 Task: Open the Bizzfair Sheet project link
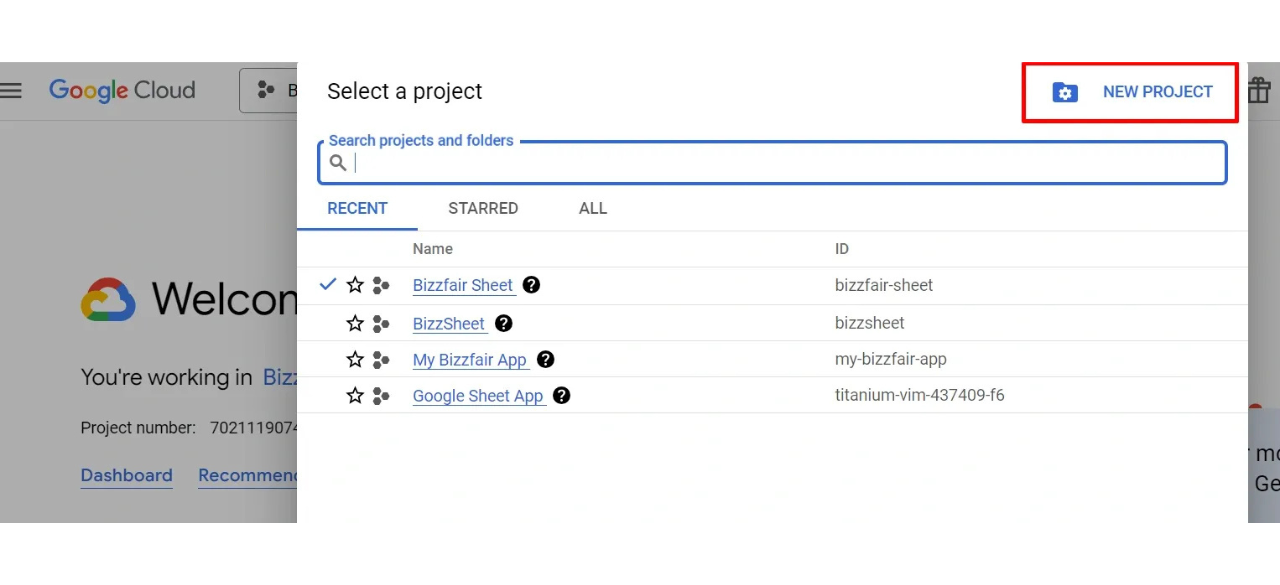pyautogui.click(x=463, y=285)
